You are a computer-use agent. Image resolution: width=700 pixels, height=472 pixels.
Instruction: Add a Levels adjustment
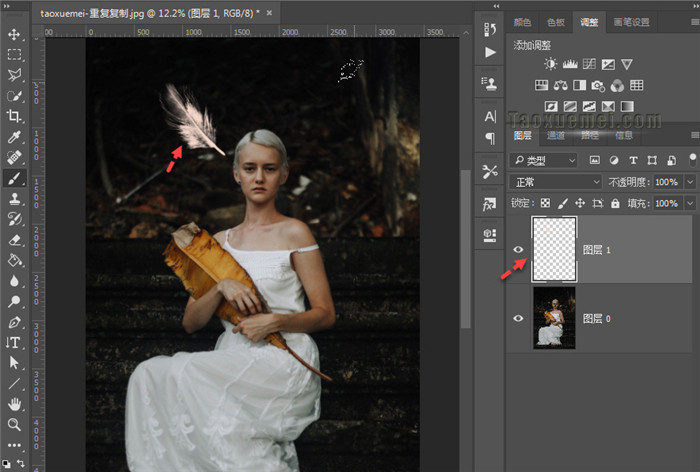[x=570, y=64]
